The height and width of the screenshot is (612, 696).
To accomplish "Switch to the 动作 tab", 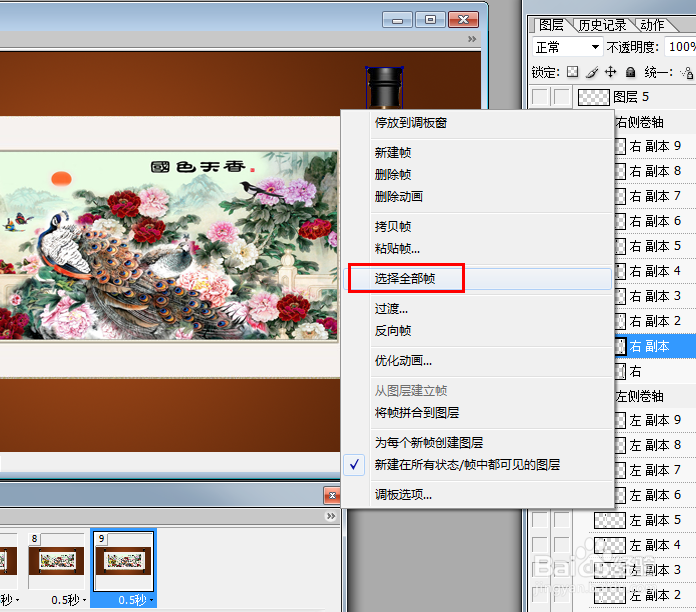I will 652,25.
